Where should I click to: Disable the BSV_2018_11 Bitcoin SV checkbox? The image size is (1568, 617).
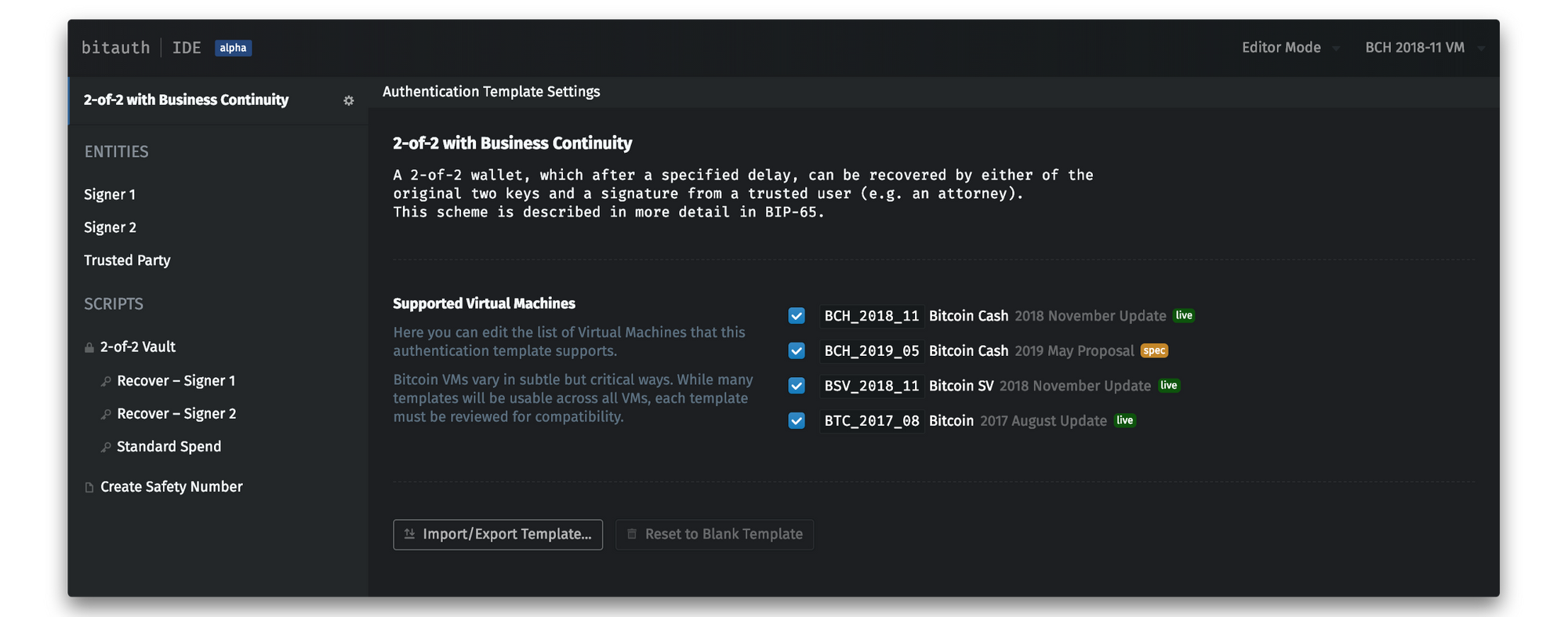click(797, 386)
